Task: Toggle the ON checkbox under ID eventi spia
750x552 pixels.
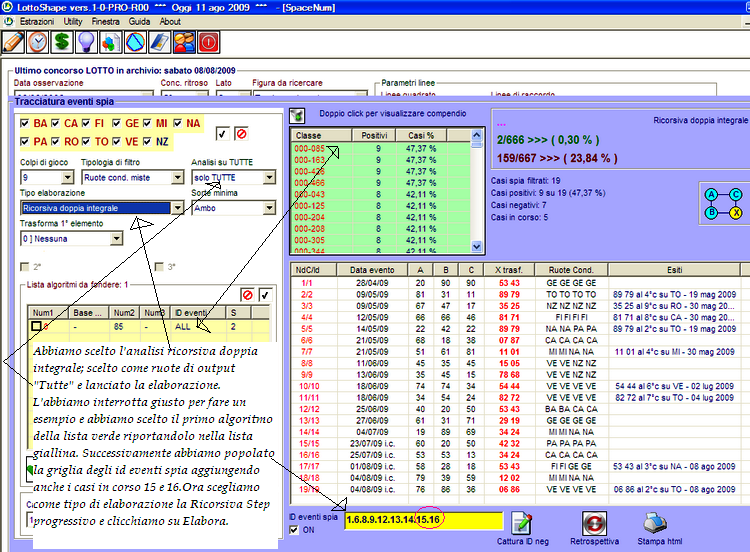Action: [x=294, y=530]
